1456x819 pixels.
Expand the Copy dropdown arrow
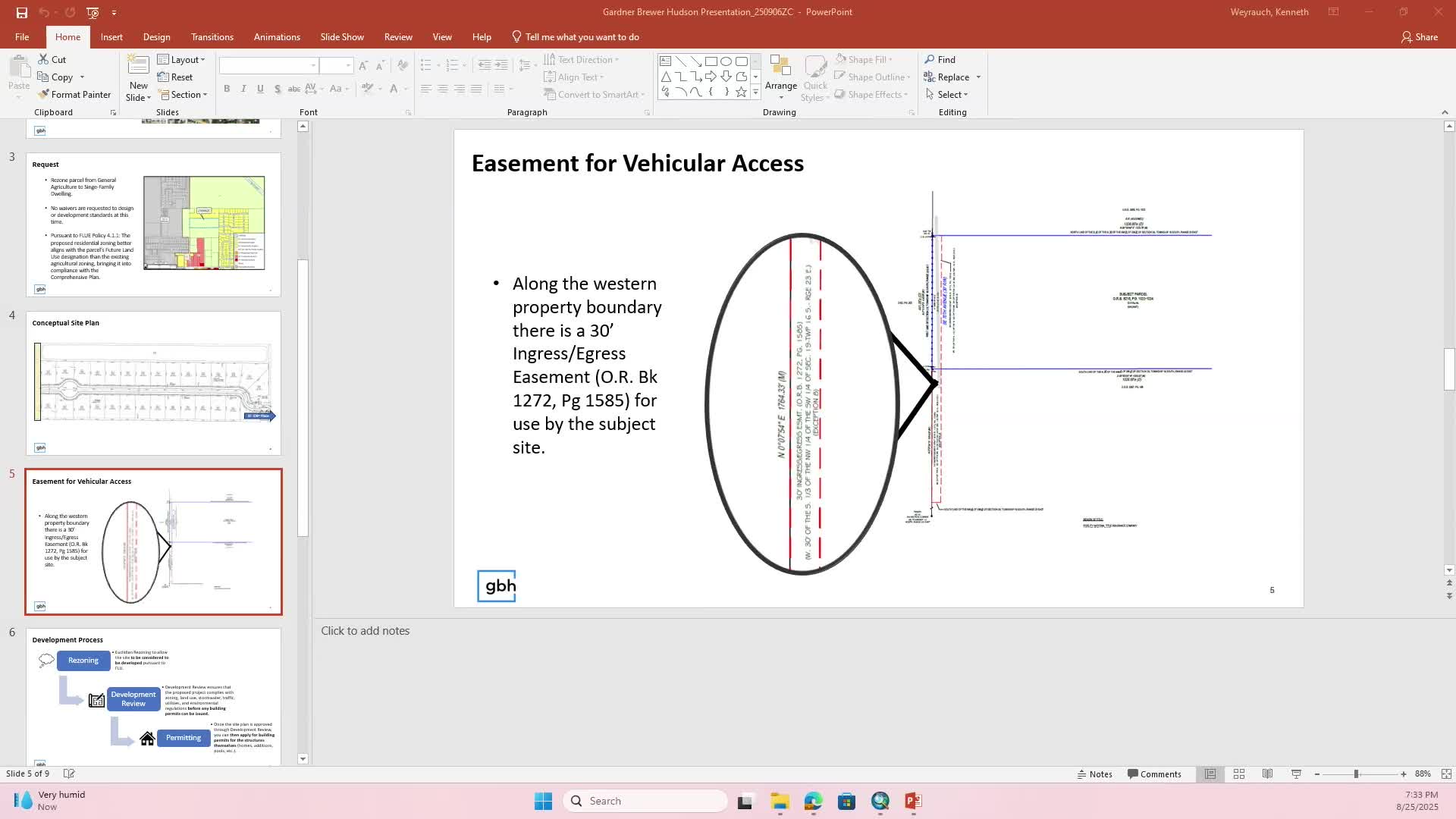coord(82,77)
